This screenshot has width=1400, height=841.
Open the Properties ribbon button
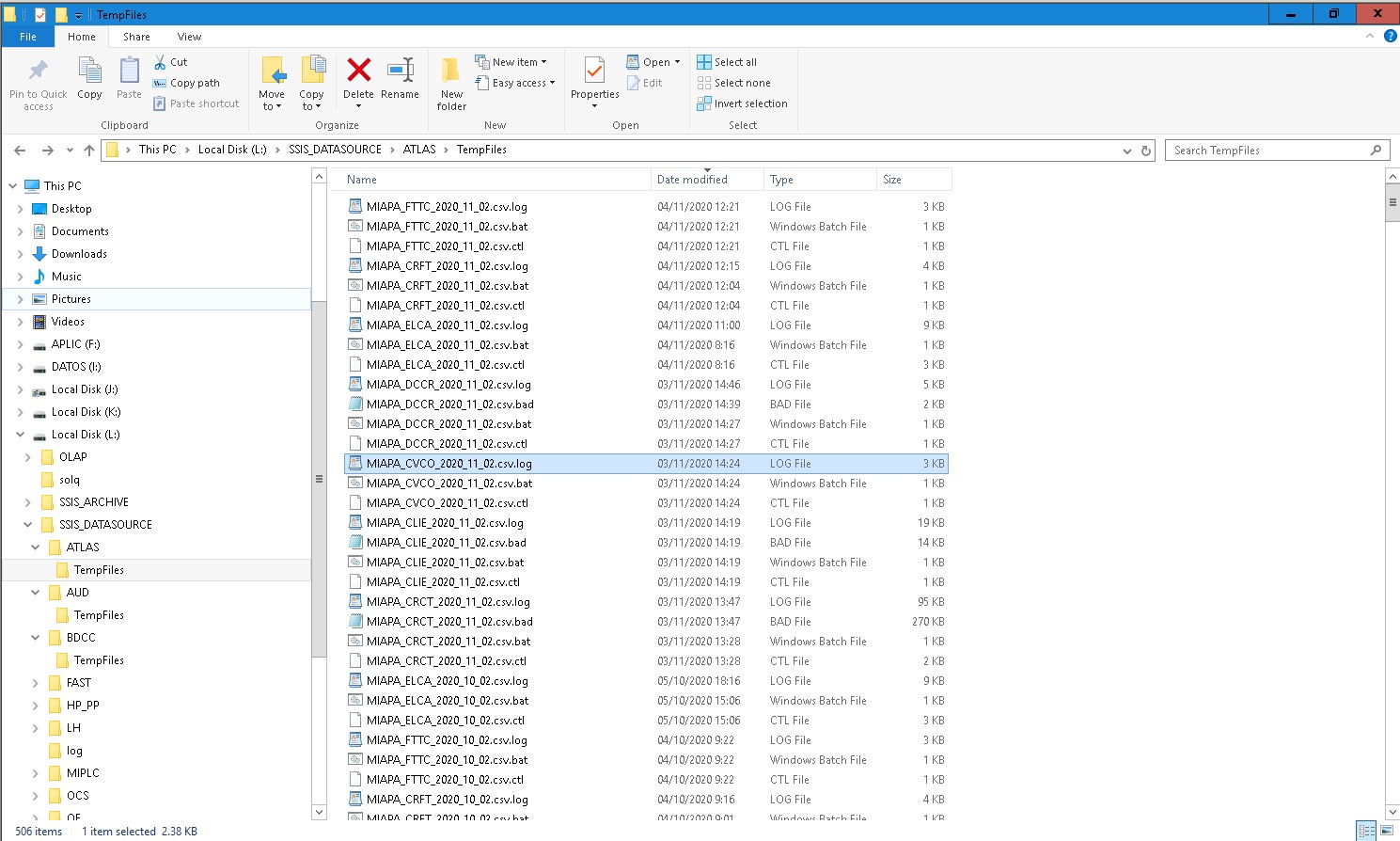click(x=594, y=83)
